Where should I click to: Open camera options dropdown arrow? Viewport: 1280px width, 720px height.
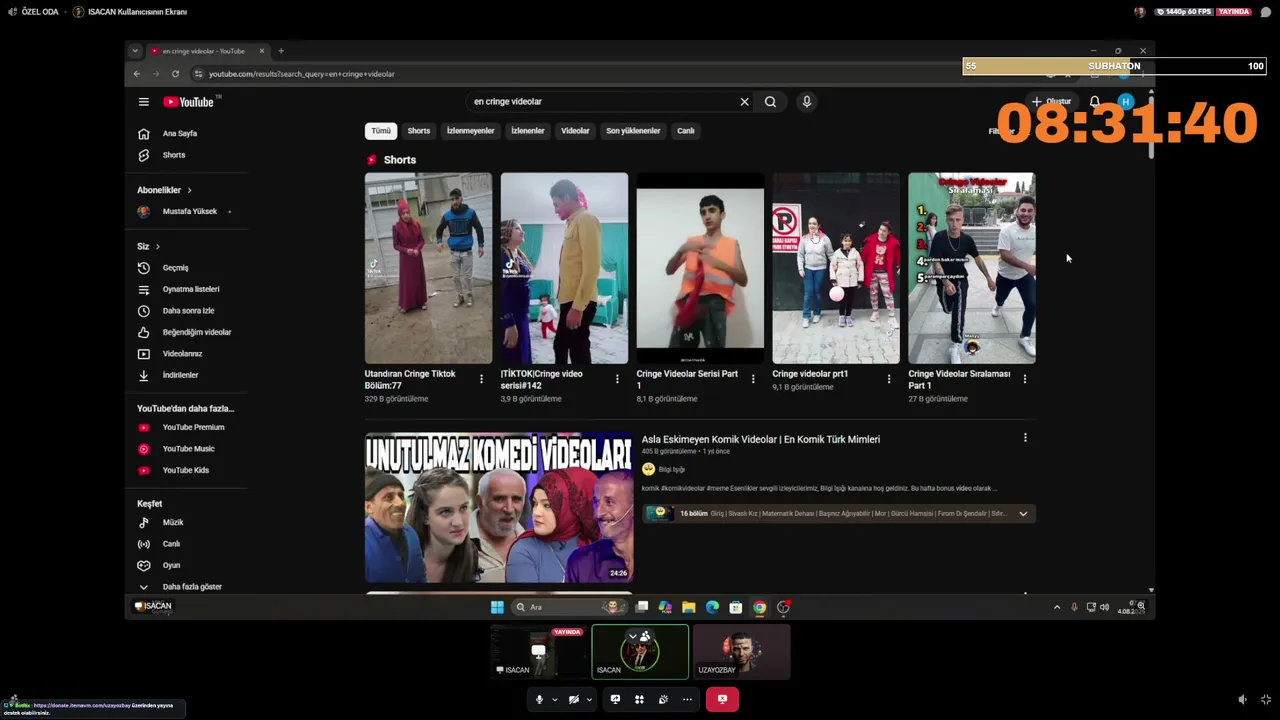click(590, 700)
